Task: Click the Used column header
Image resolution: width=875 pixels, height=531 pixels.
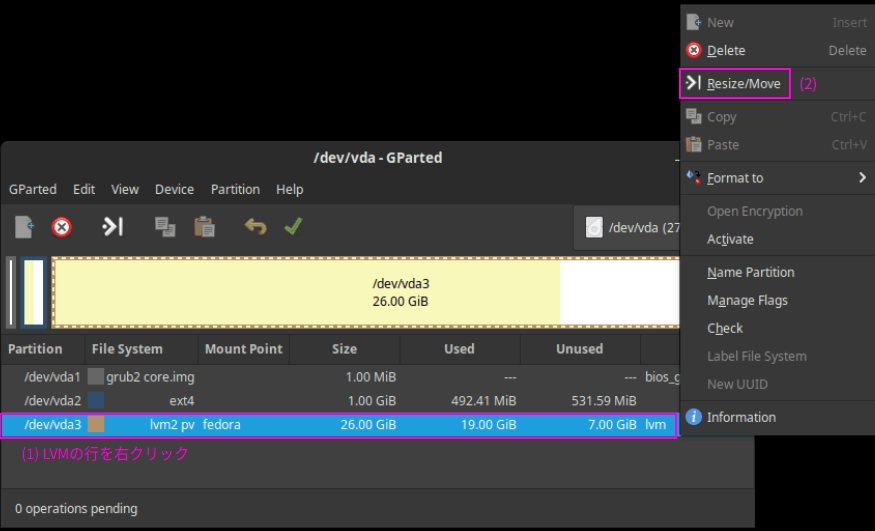Action: (460, 349)
